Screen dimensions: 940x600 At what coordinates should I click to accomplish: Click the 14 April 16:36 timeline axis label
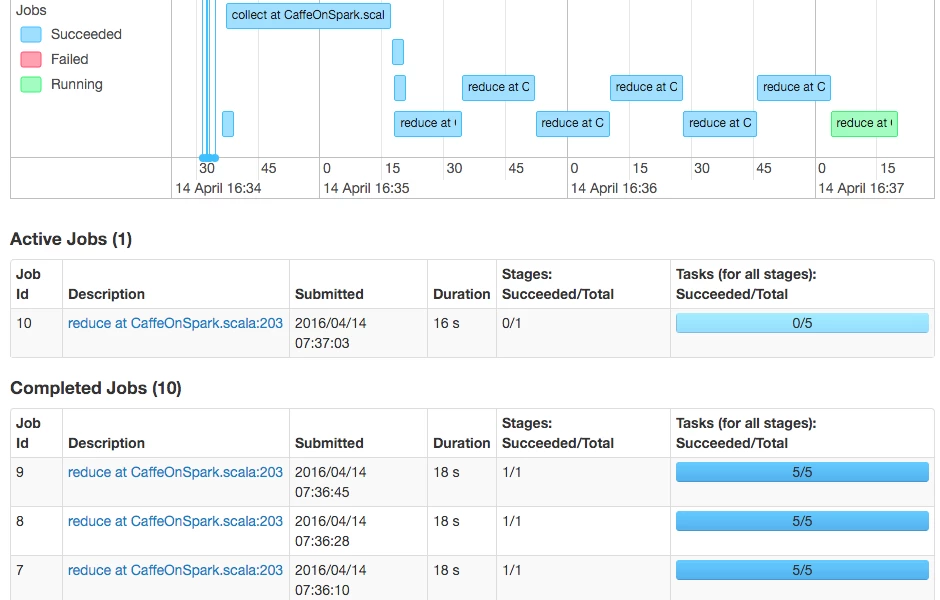tap(614, 188)
